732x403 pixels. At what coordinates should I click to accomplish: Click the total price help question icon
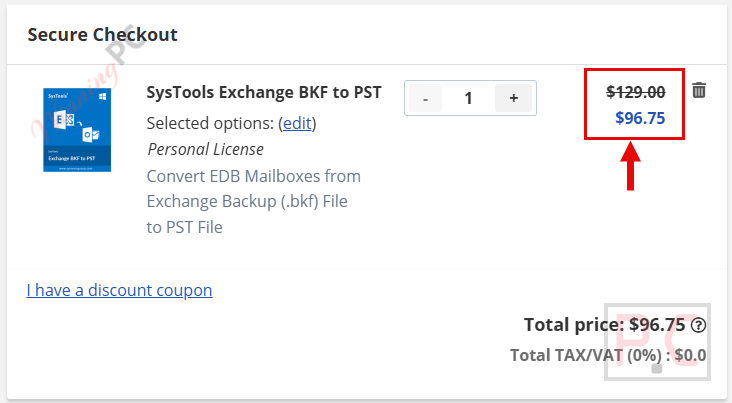pyautogui.click(x=698, y=325)
